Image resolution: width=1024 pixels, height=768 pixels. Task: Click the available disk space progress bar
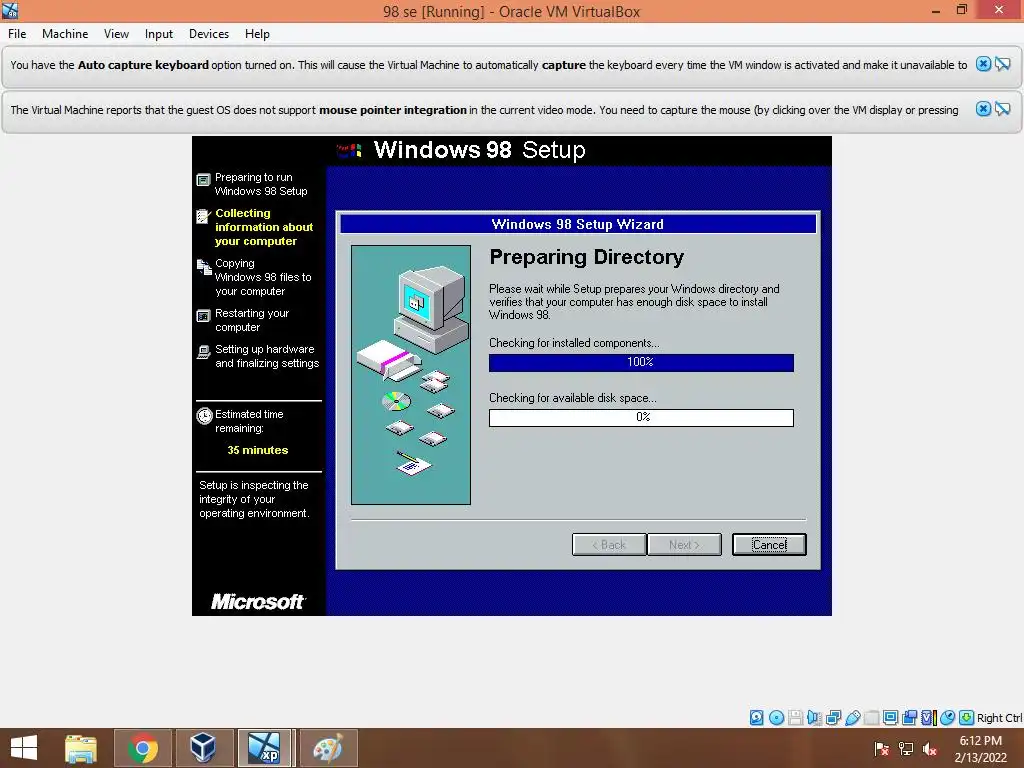pyautogui.click(x=641, y=417)
